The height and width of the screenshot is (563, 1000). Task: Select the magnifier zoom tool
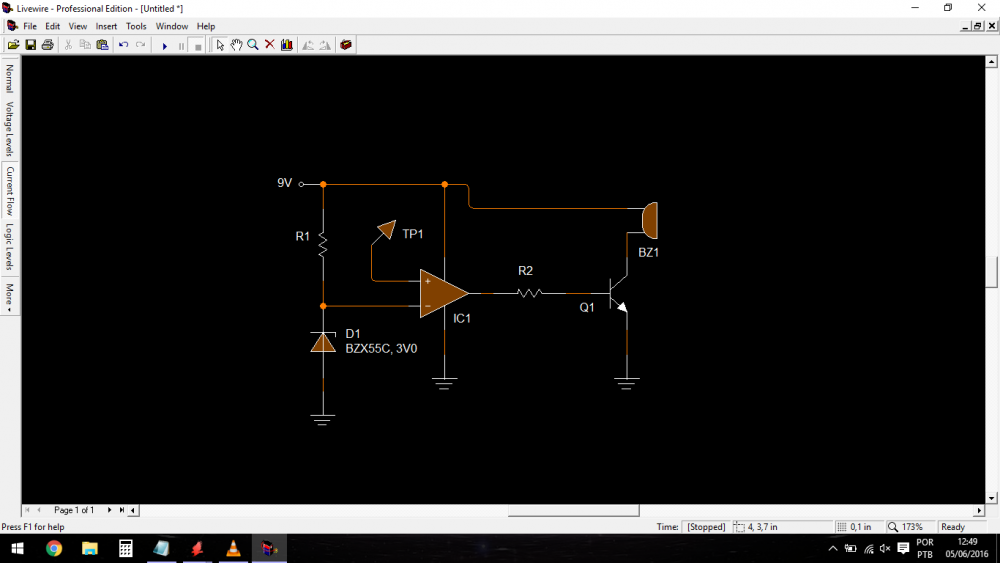pyautogui.click(x=253, y=45)
